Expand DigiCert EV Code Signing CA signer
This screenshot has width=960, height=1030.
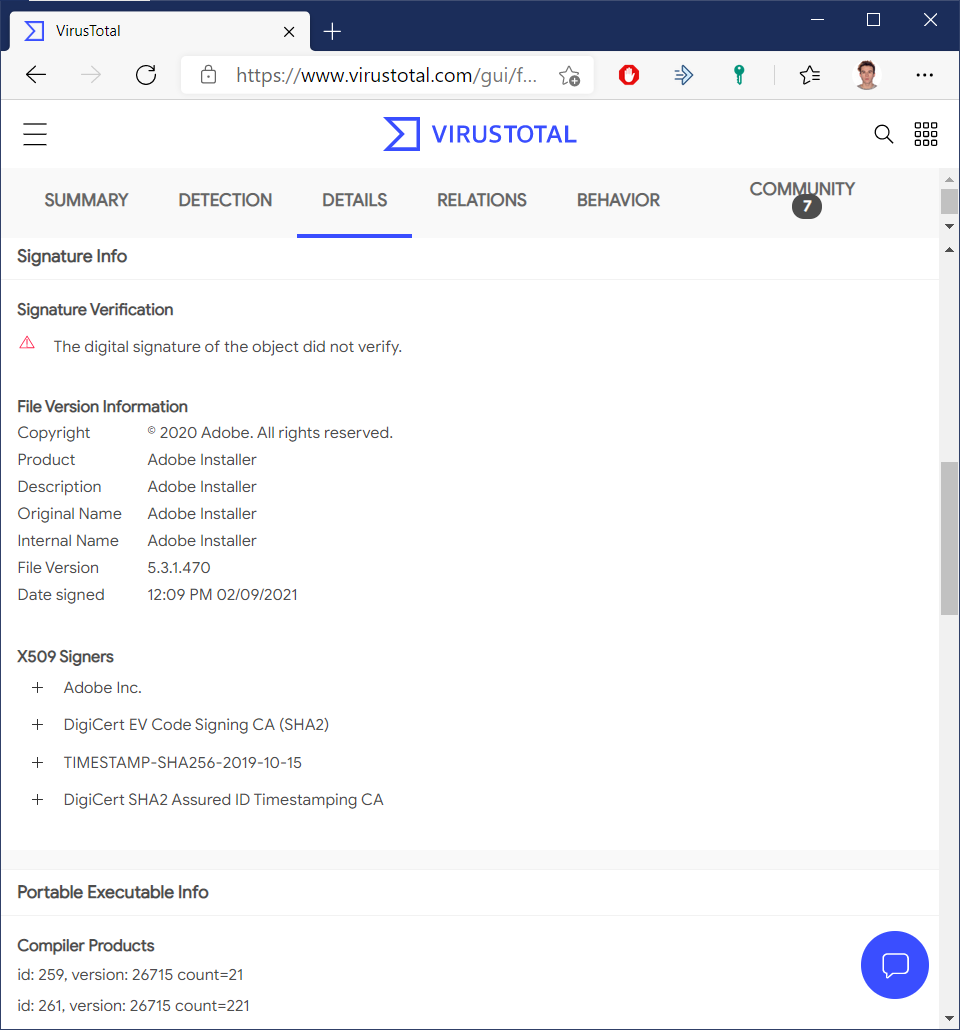pyautogui.click(x=38, y=725)
